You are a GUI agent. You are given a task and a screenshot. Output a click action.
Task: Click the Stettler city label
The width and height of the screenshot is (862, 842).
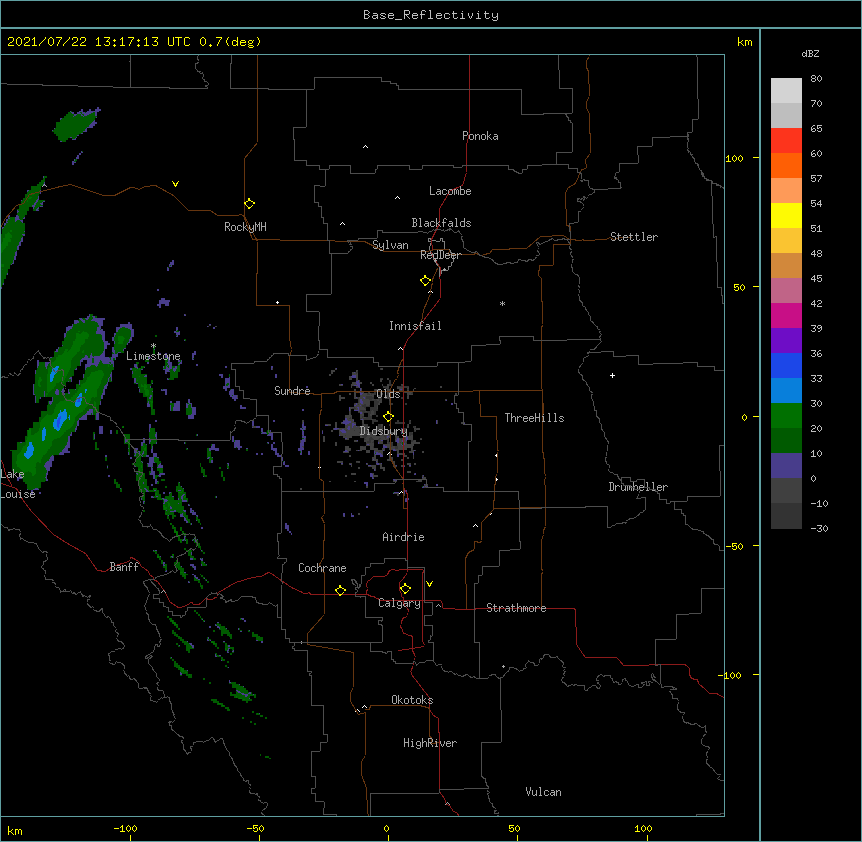pyautogui.click(x=634, y=237)
